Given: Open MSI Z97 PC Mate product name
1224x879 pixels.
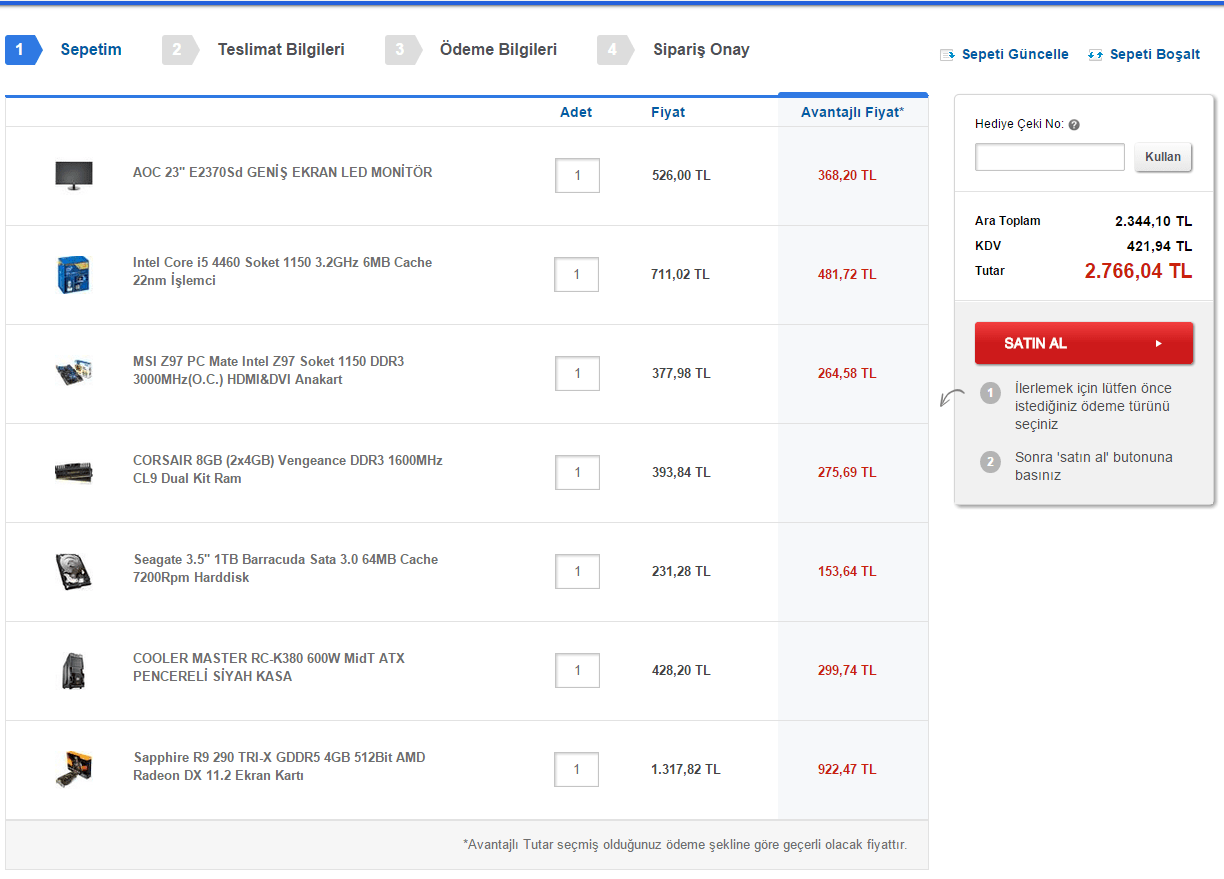Looking at the screenshot, I should 269,371.
